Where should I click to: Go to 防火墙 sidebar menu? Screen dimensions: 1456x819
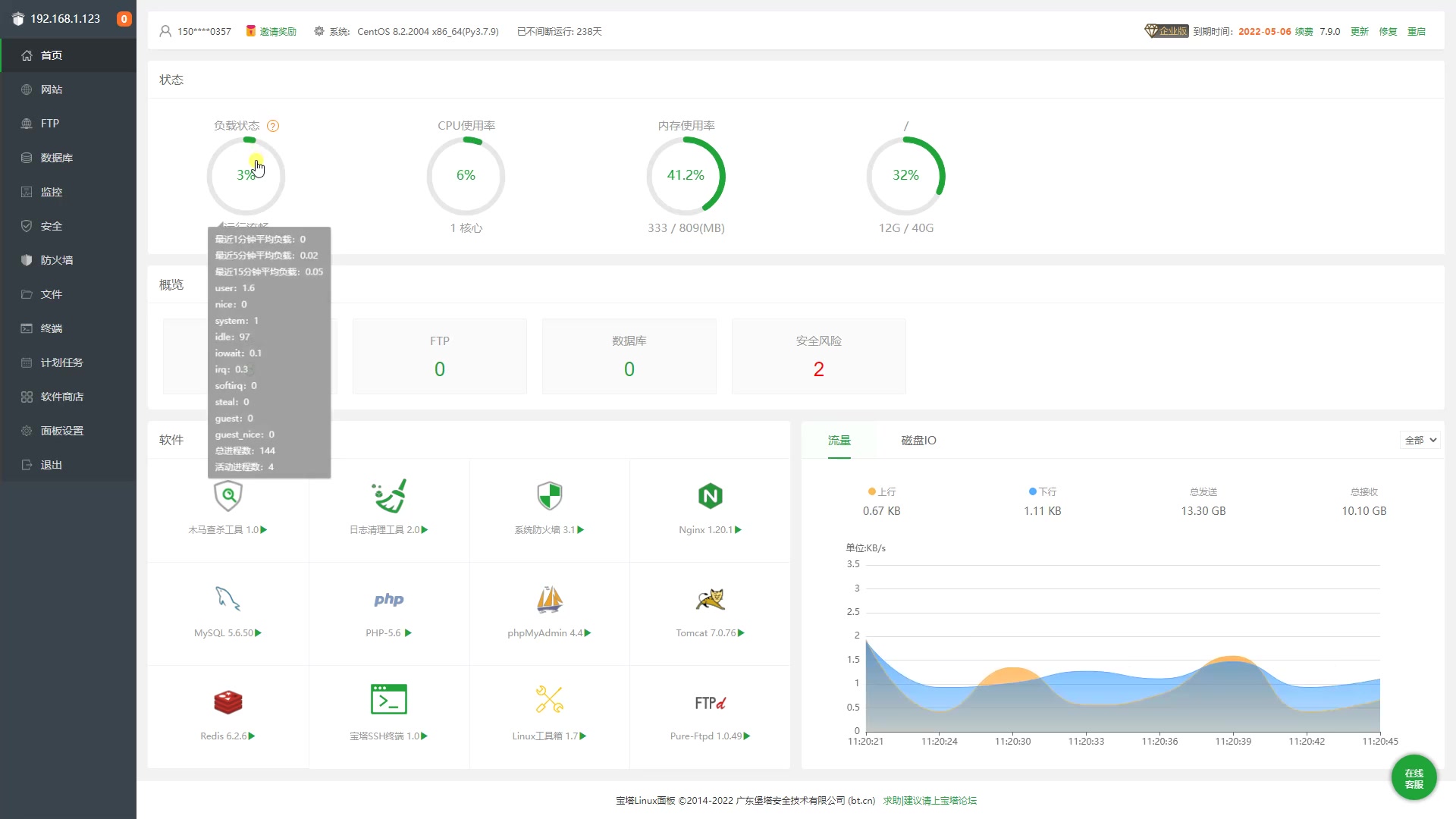tap(57, 260)
